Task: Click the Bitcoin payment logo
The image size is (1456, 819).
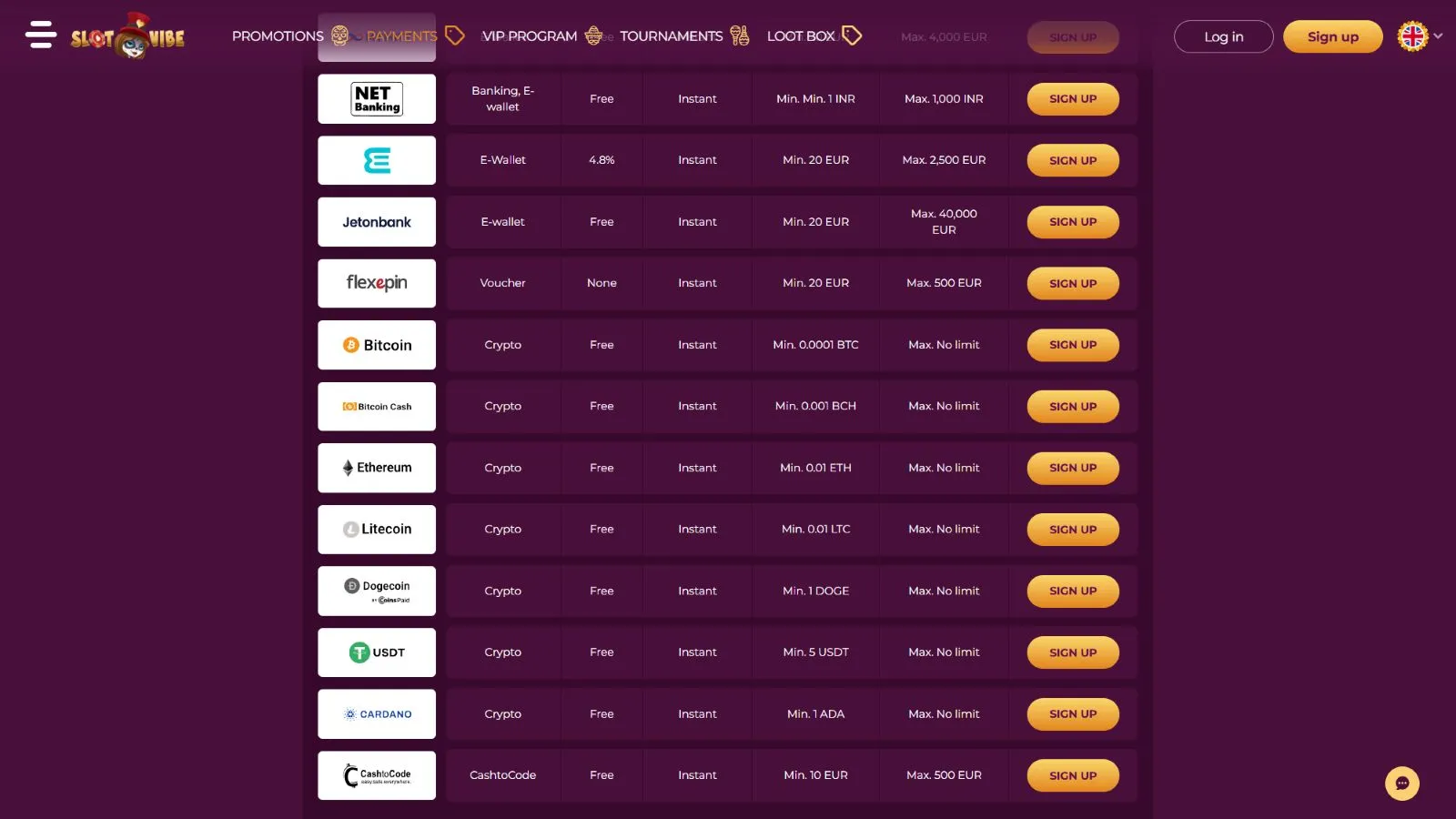Action: pyautogui.click(x=377, y=345)
